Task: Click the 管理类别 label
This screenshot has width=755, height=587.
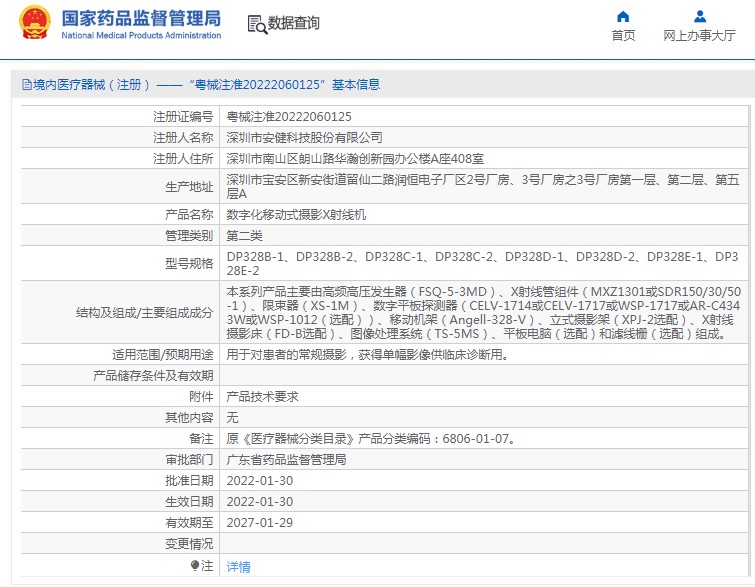Action: [189, 235]
